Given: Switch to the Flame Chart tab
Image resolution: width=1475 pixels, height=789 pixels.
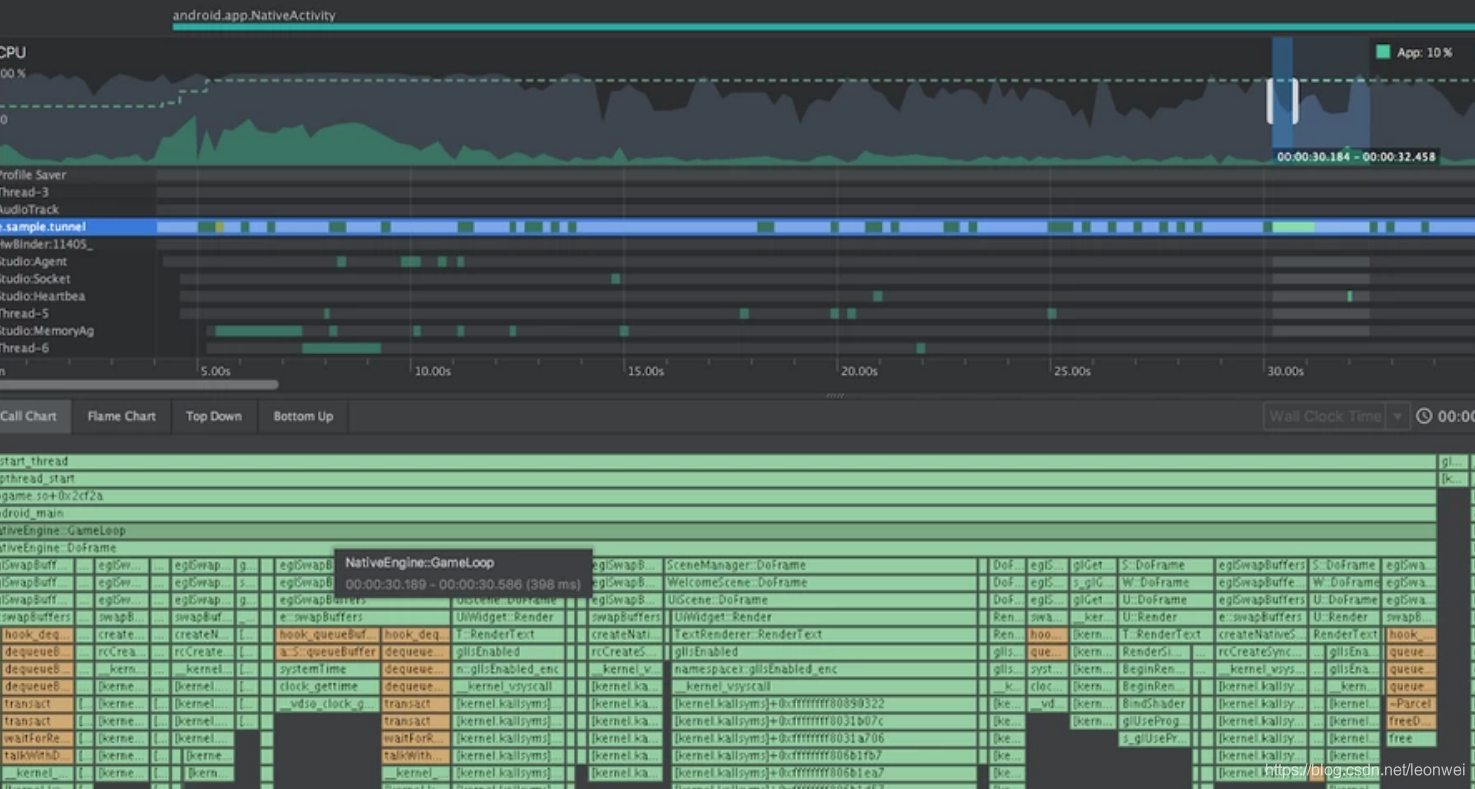Looking at the screenshot, I should tap(121, 416).
